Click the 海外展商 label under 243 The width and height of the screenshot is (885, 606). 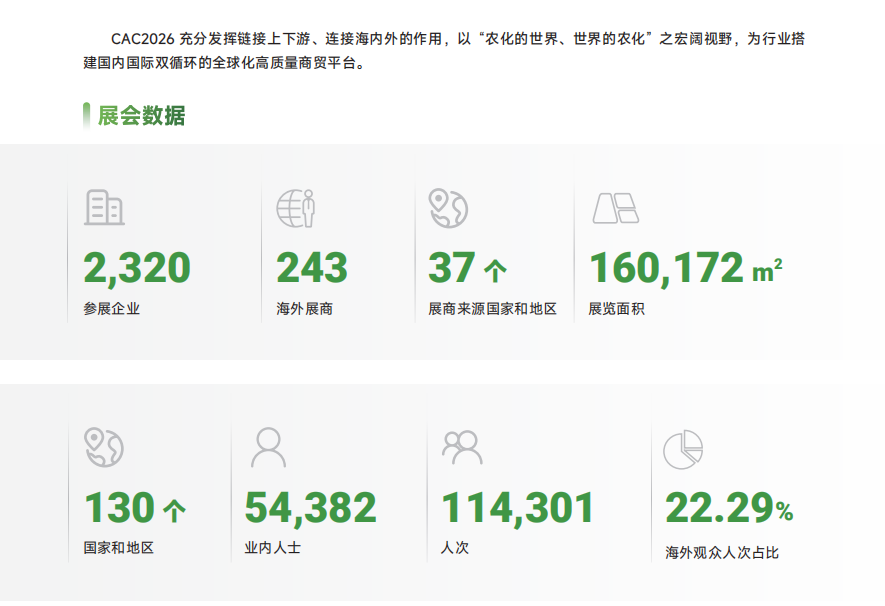click(304, 309)
